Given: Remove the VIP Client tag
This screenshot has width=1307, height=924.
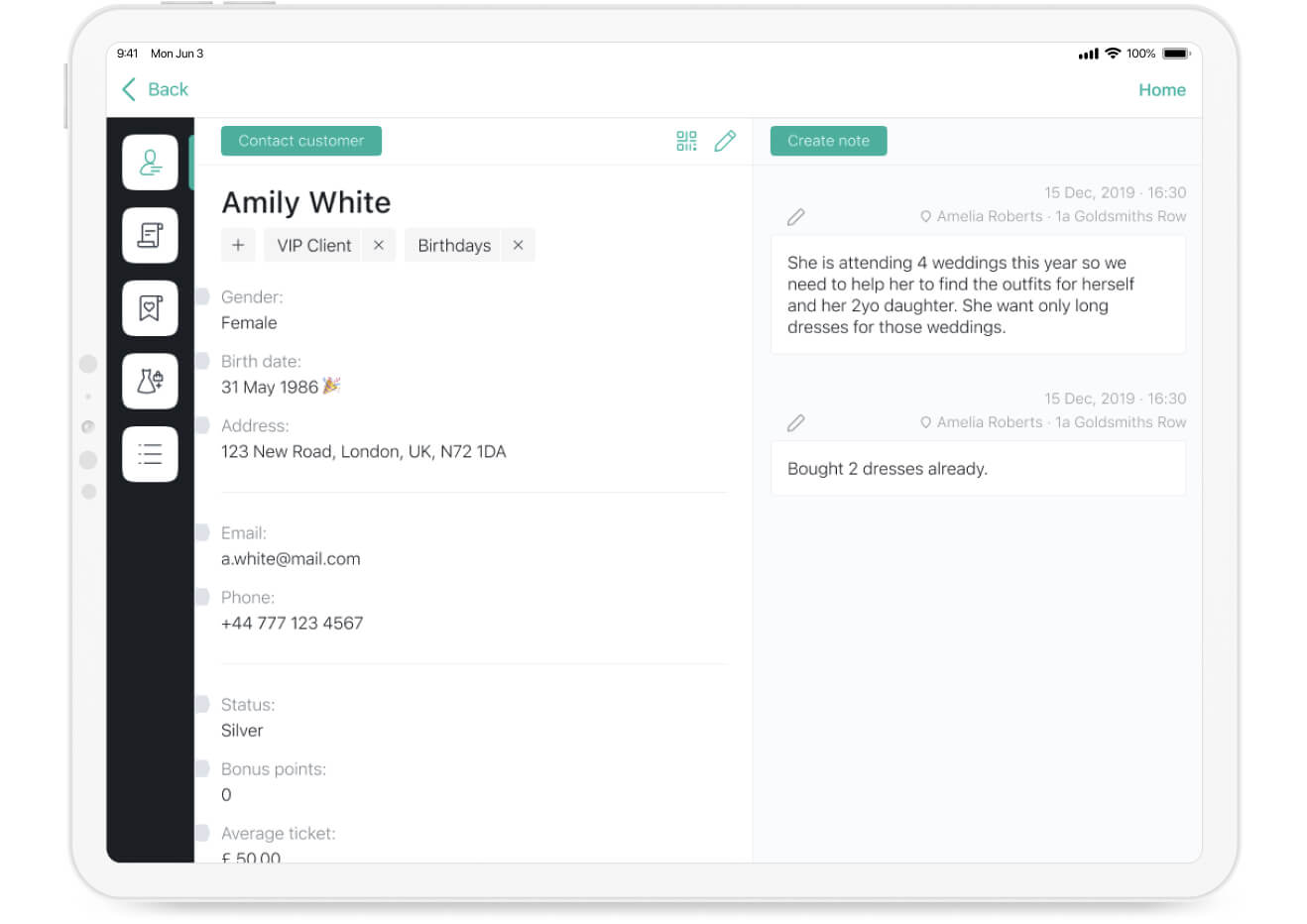Looking at the screenshot, I should tap(379, 245).
